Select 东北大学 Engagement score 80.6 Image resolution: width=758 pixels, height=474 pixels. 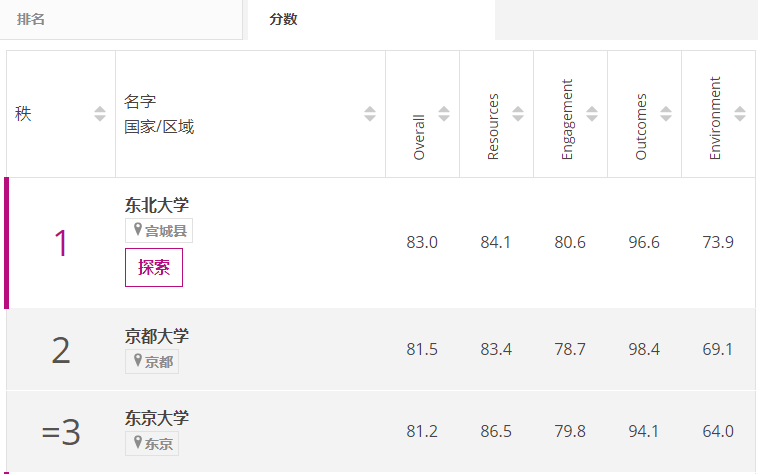point(570,242)
